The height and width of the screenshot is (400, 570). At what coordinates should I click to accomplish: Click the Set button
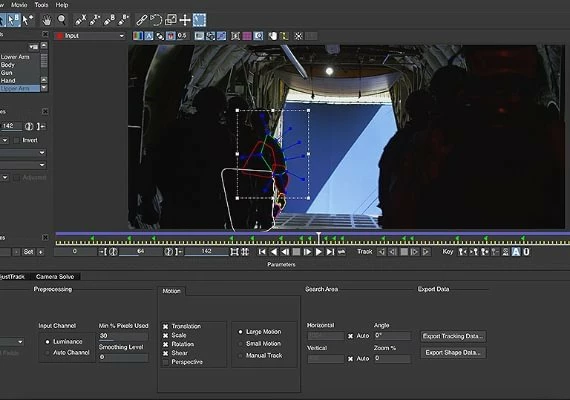29,252
